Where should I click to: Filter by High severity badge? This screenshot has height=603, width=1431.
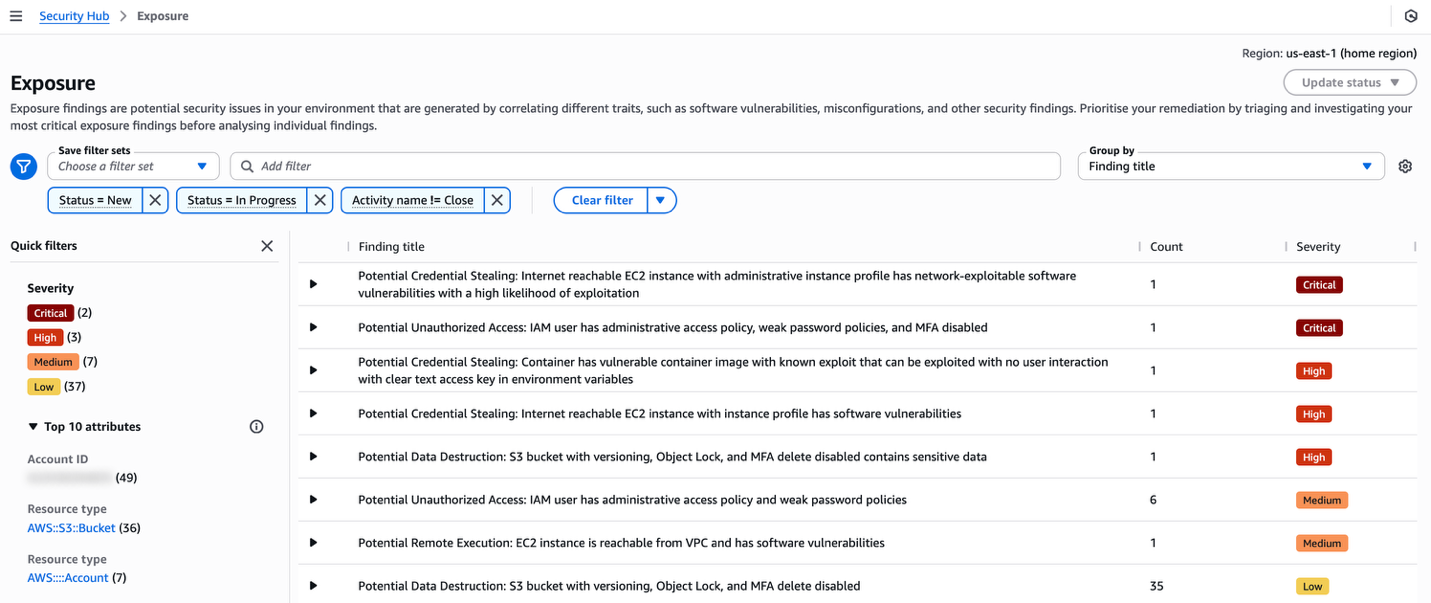coord(45,338)
